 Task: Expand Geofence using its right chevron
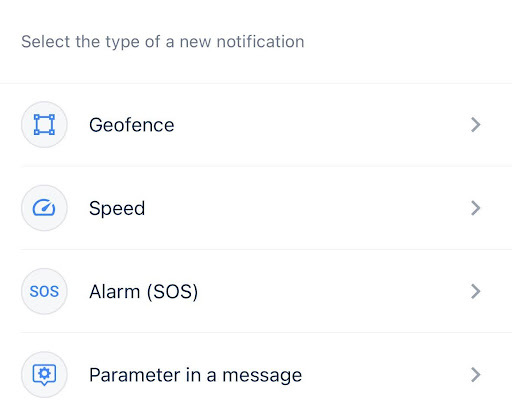476,125
